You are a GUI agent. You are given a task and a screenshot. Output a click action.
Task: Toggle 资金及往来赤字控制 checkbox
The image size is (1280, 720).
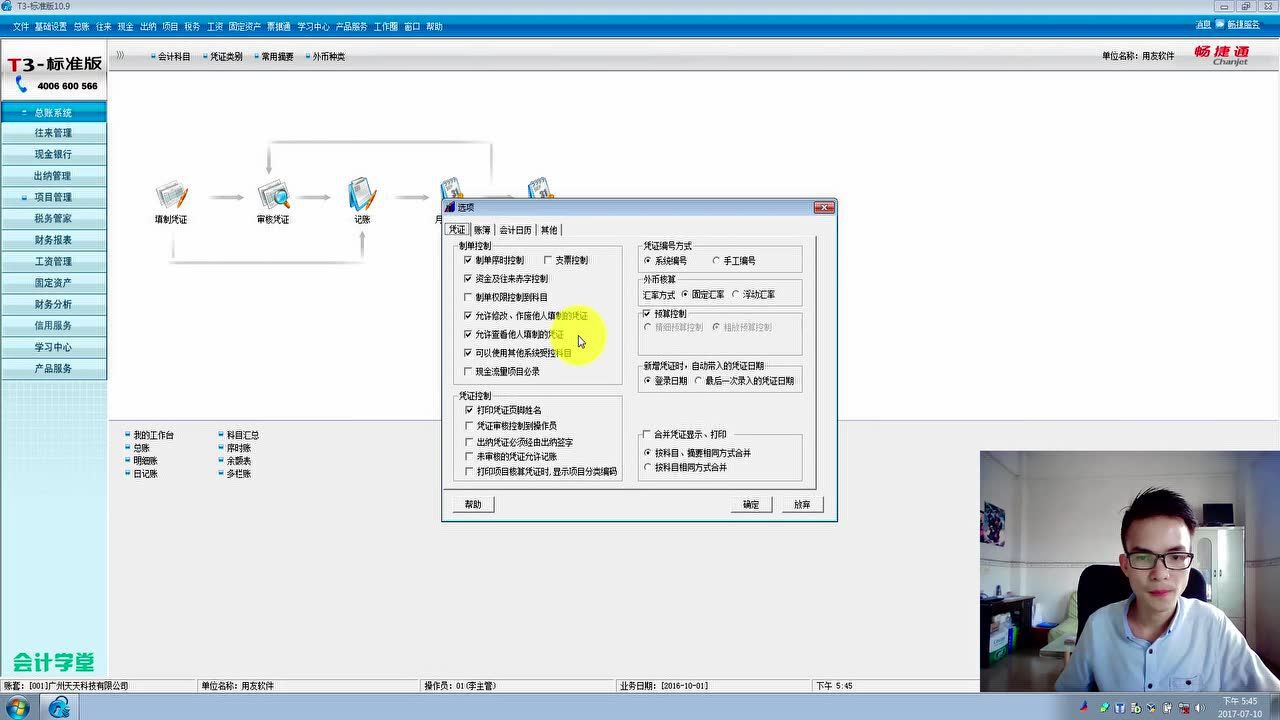coord(468,279)
